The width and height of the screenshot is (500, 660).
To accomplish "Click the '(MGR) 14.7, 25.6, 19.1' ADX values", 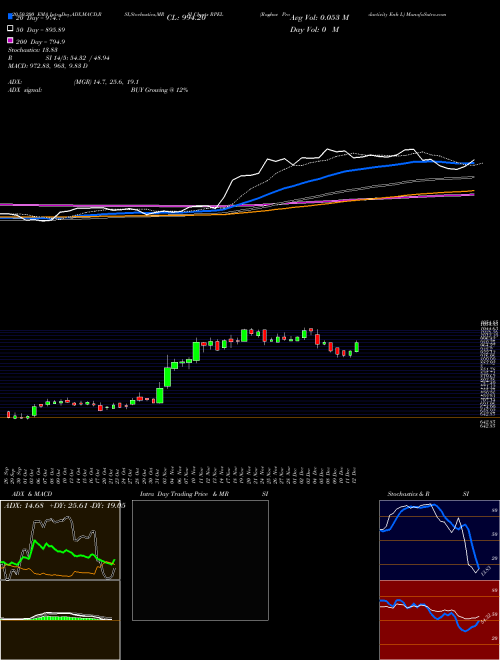I will coord(106,82).
